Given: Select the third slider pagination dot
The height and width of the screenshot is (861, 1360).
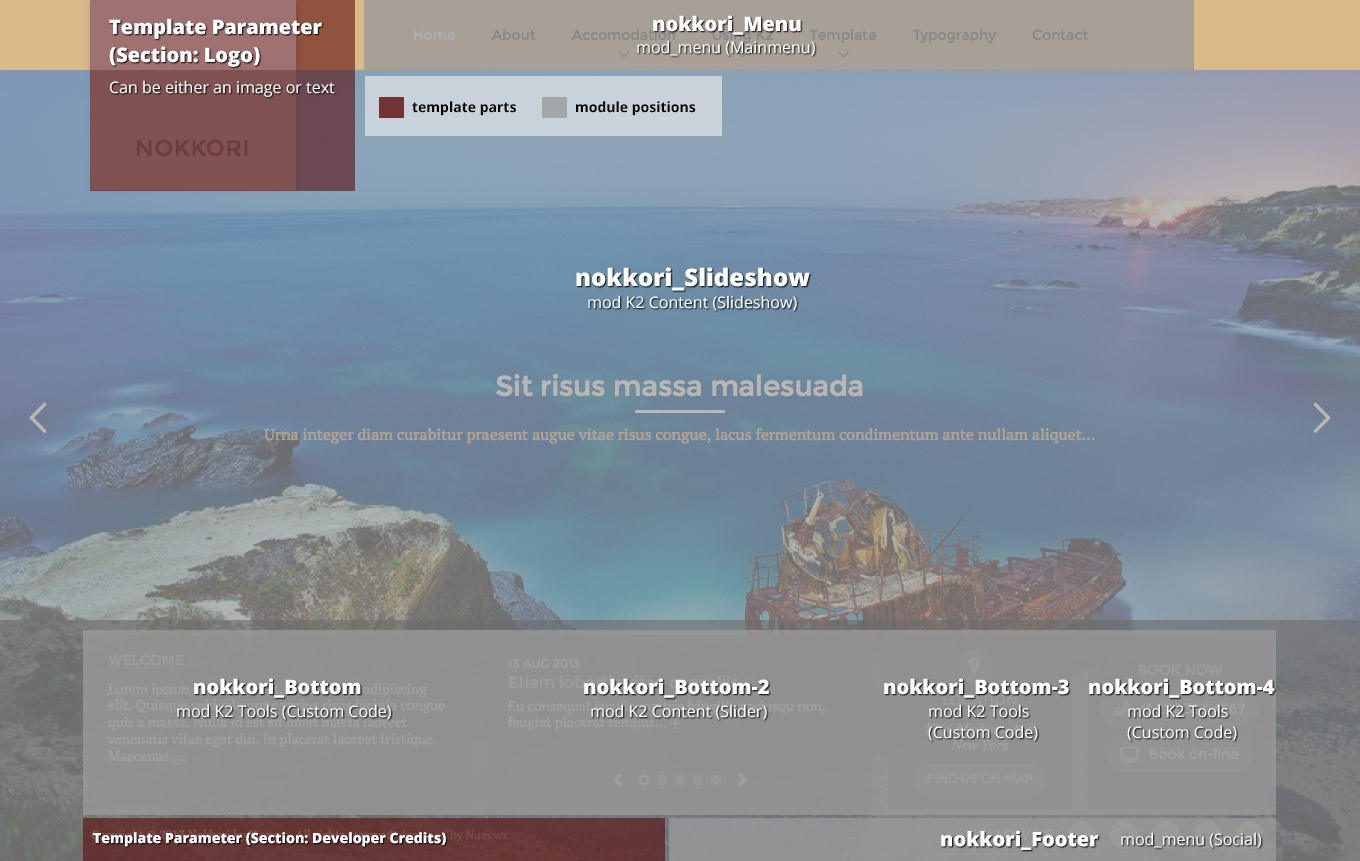Looking at the screenshot, I should (680, 780).
